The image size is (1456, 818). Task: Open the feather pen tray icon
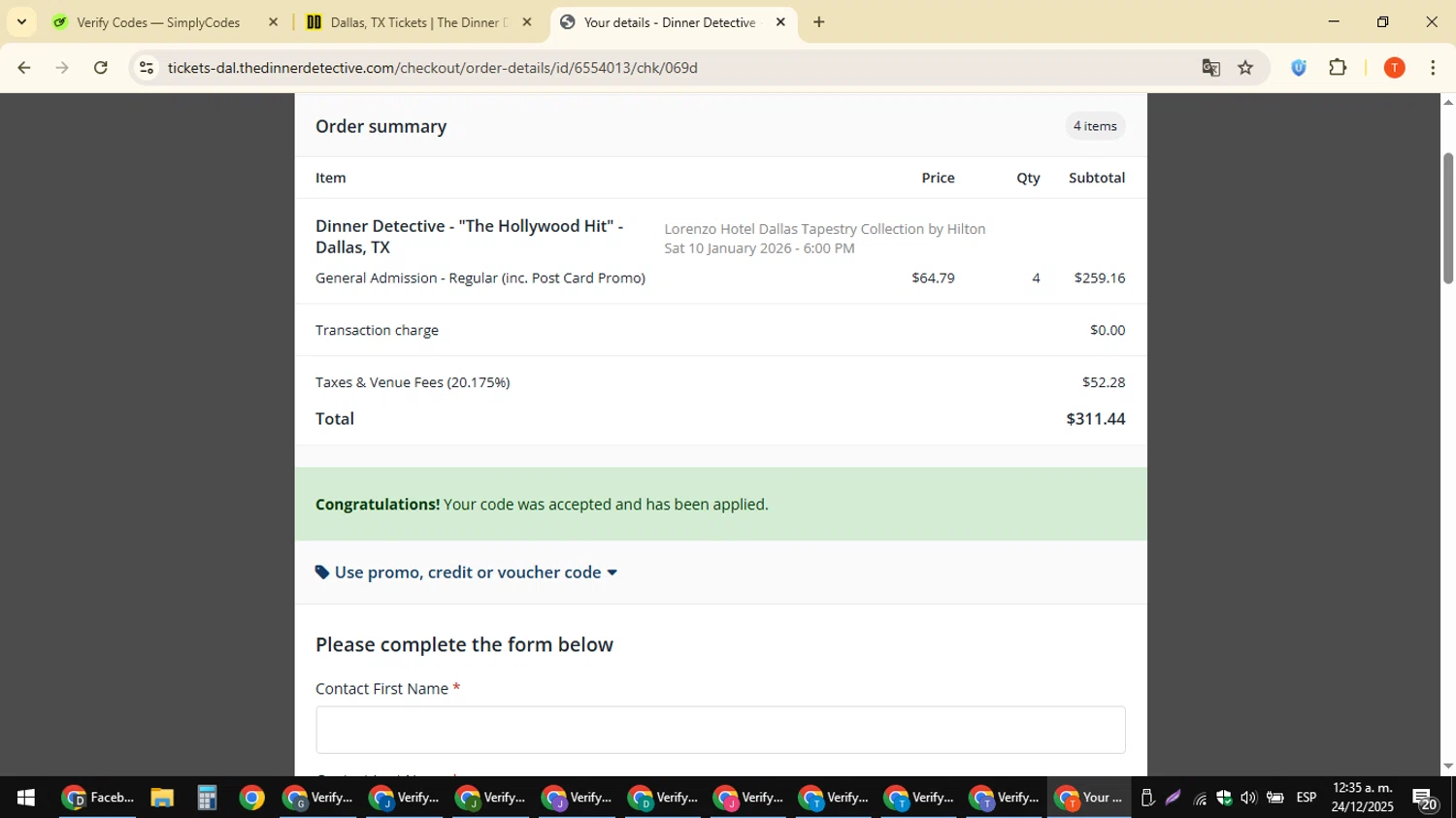(1173, 798)
